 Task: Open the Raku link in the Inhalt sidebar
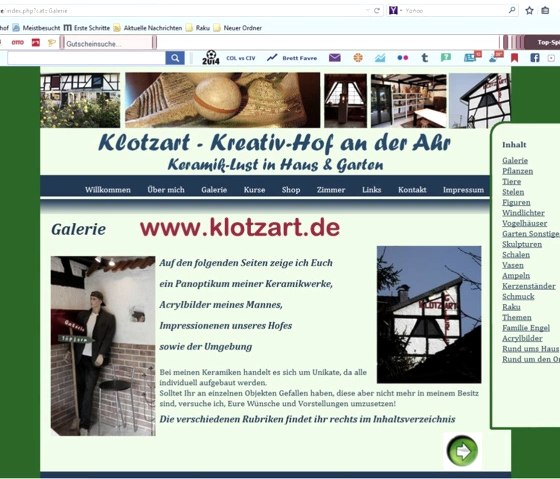pos(511,307)
